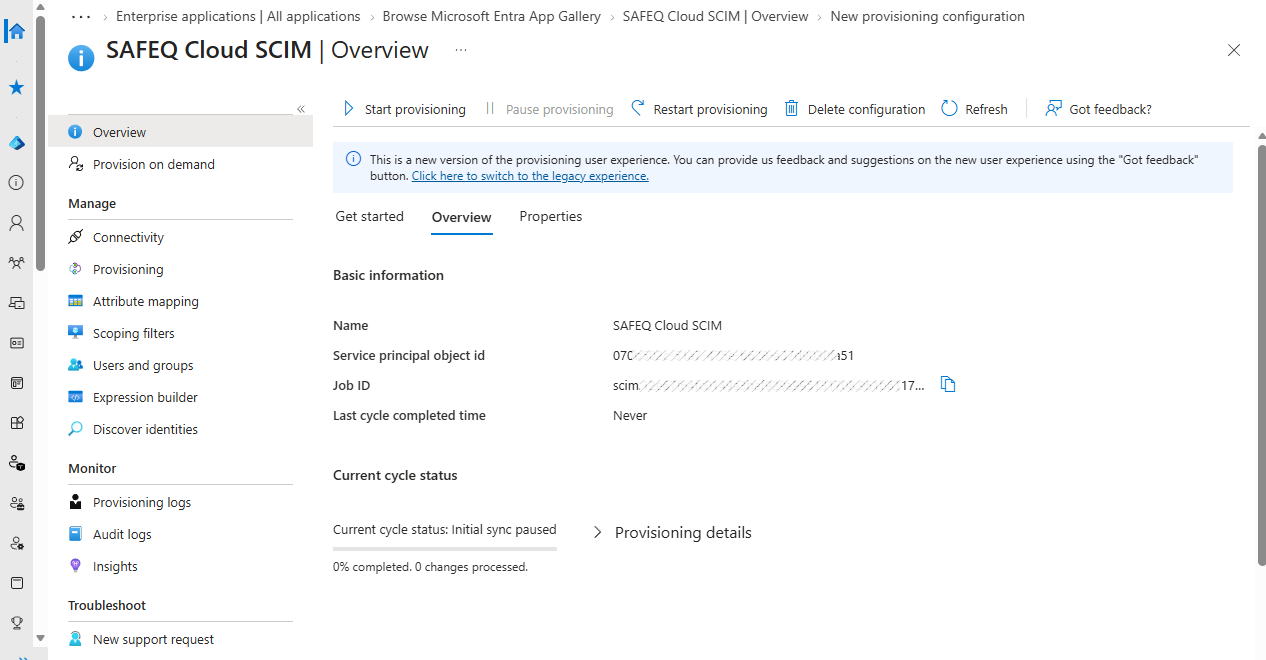Viewport: 1266px width, 660px height.
Task: Click the Expression builder icon
Action: click(x=76, y=397)
